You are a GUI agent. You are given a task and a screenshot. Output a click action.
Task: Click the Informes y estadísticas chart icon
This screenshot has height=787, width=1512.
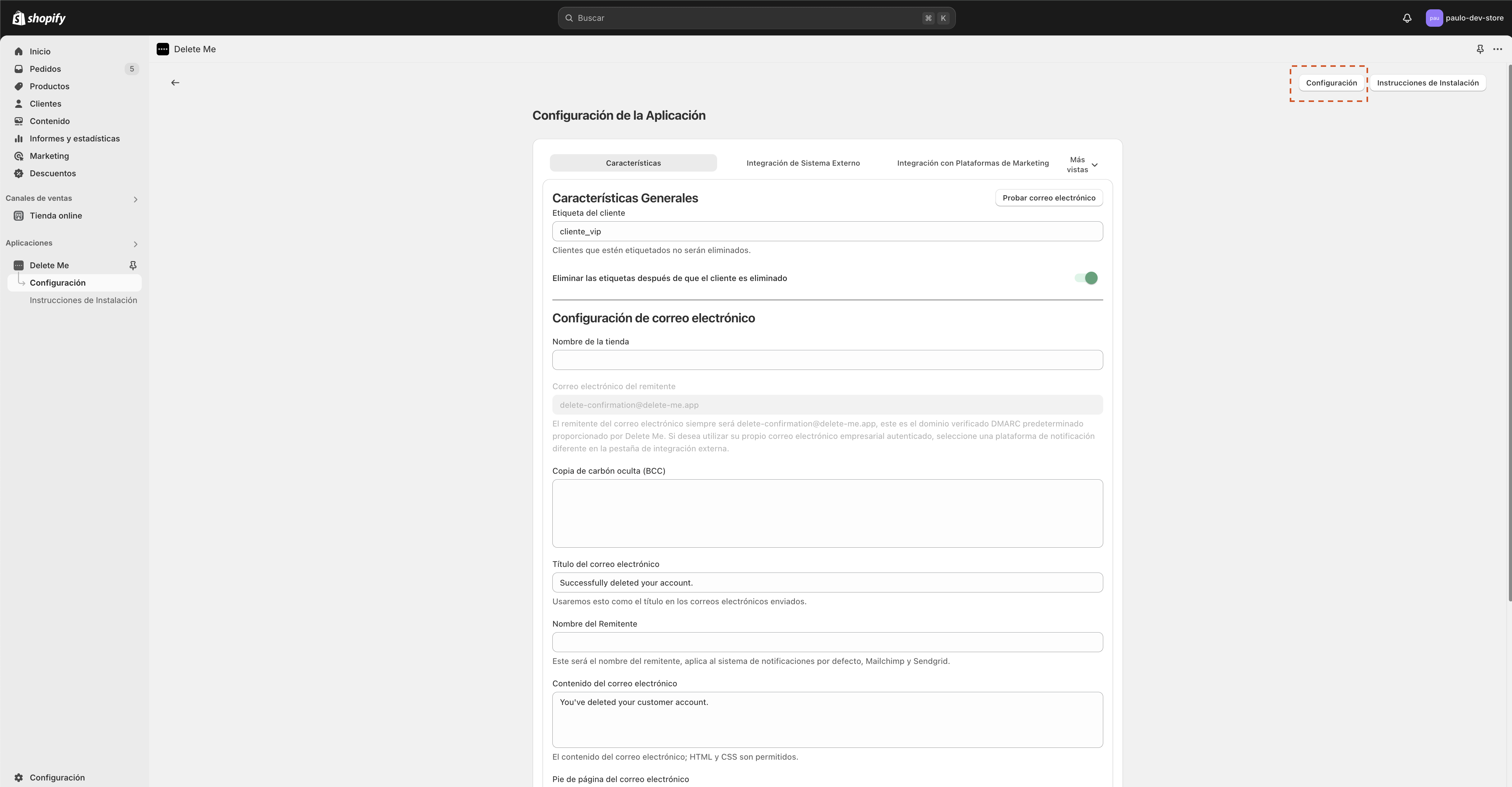tap(19, 139)
